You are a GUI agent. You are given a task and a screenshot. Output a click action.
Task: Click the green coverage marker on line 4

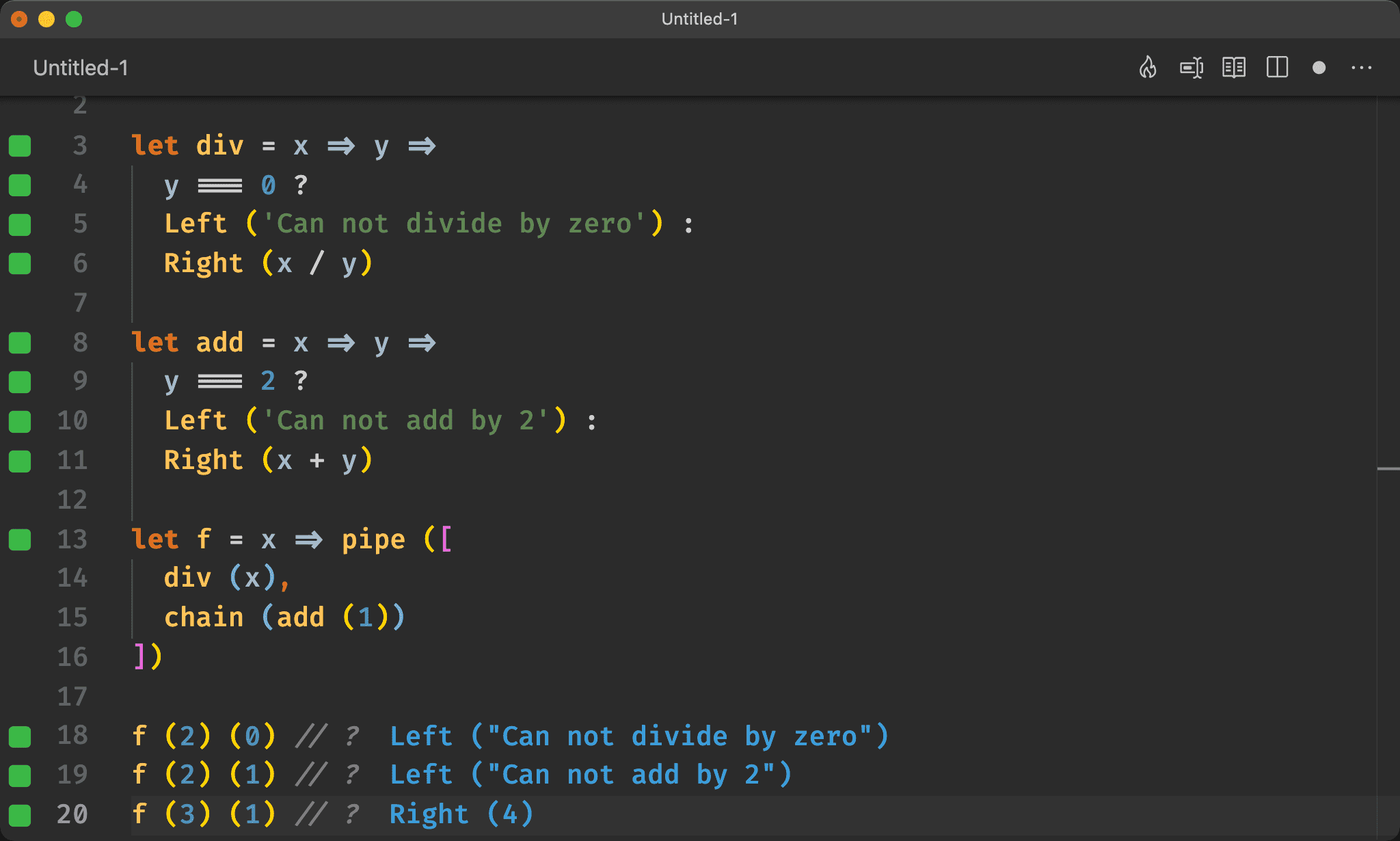click(20, 185)
